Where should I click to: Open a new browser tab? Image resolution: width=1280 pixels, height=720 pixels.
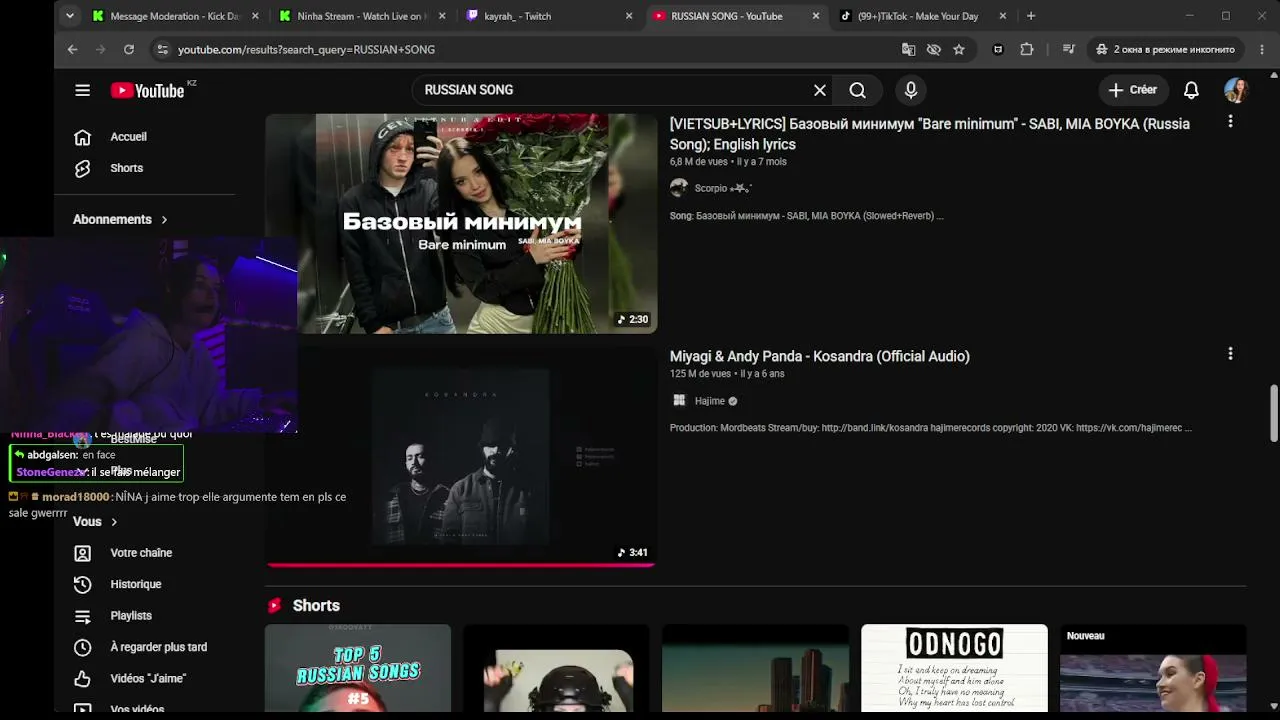[1031, 16]
